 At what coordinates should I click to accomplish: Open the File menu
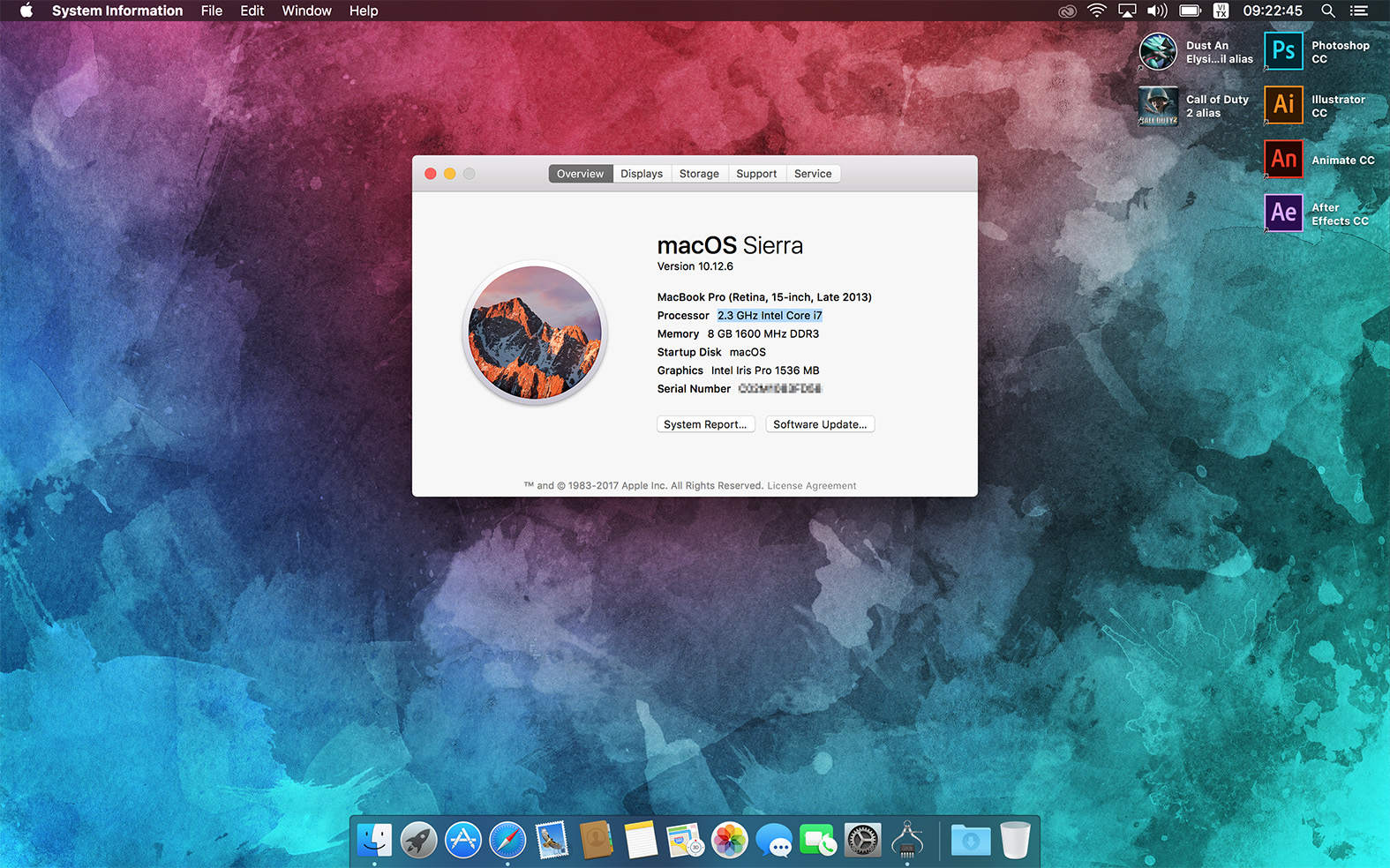[x=212, y=11]
